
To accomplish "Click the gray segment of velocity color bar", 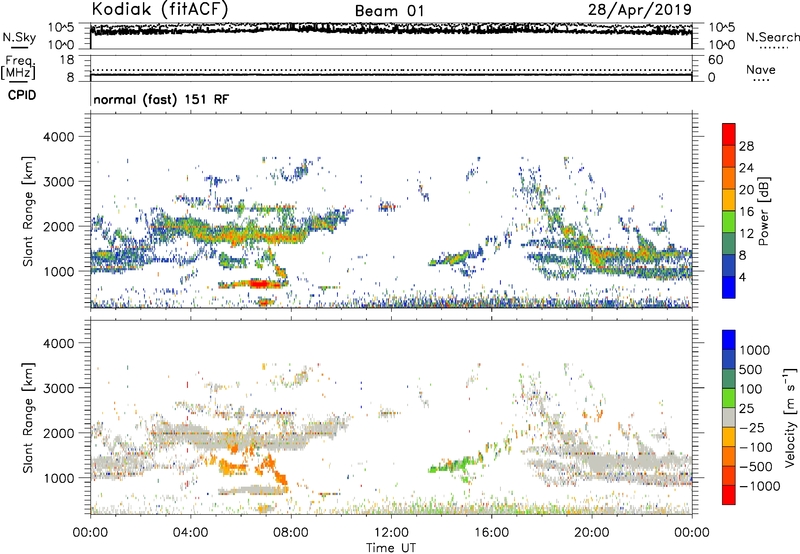I will coord(729,418).
